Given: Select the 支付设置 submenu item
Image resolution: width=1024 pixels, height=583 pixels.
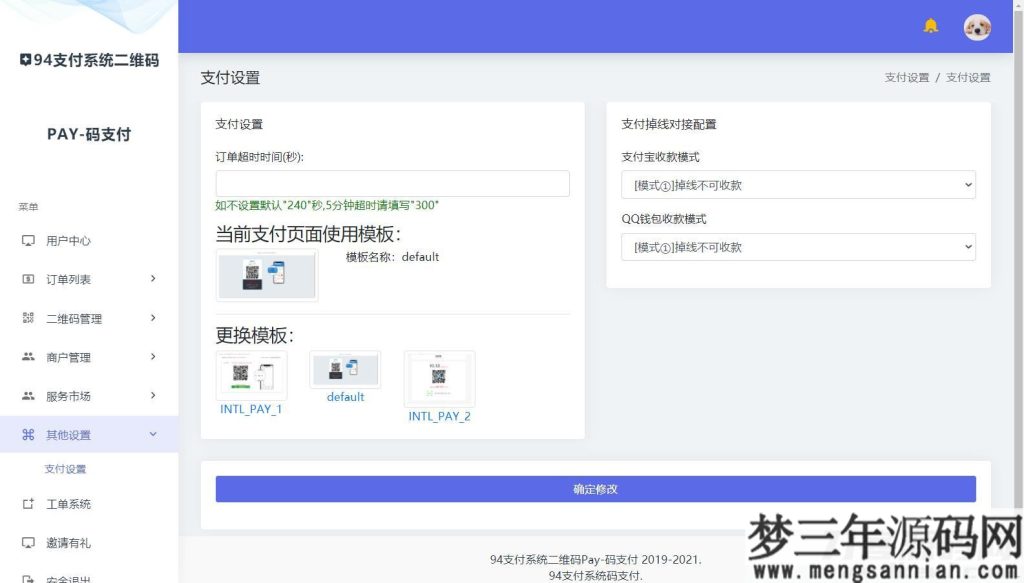Looking at the screenshot, I should (x=68, y=468).
